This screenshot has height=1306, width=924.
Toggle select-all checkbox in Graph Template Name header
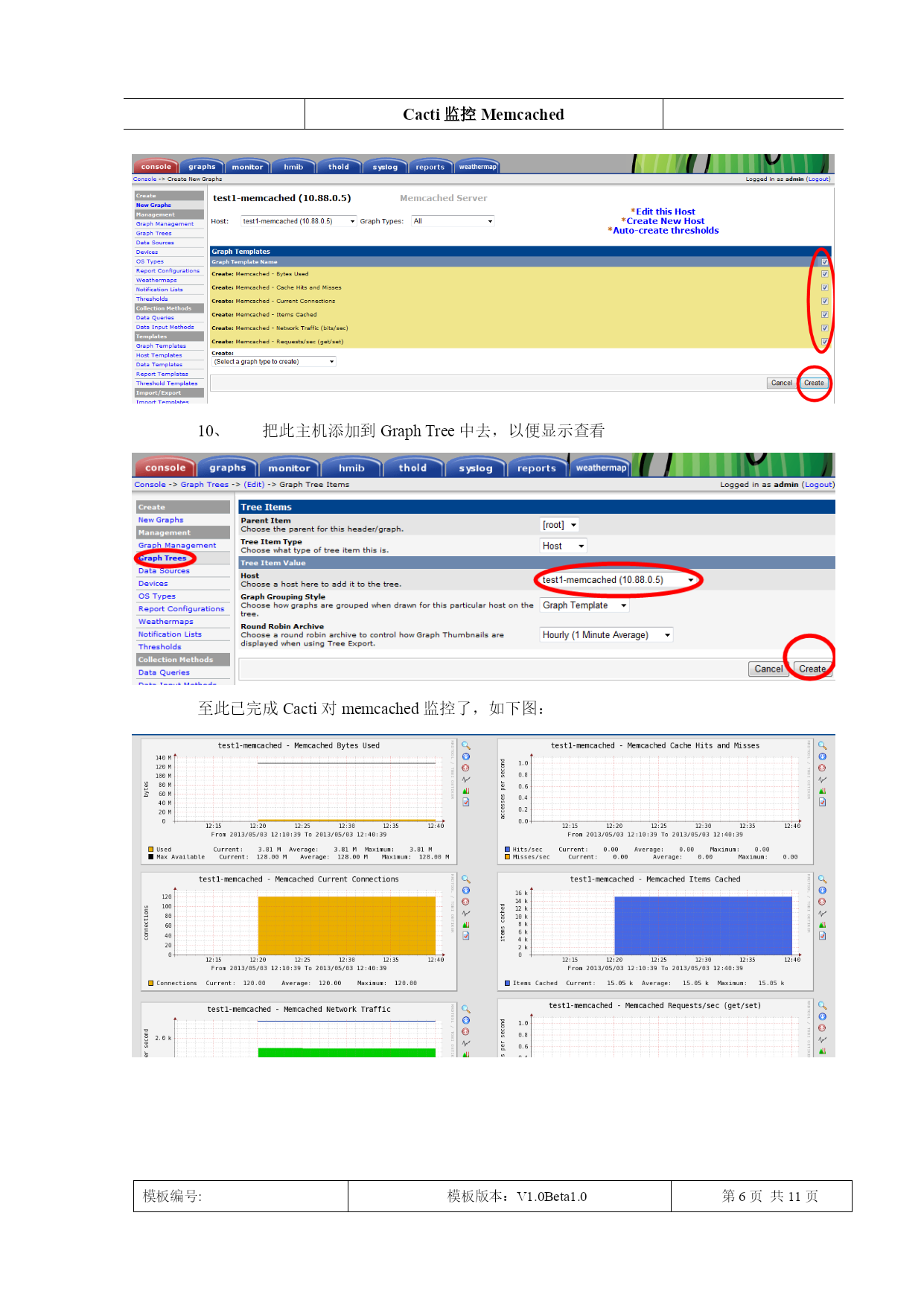click(824, 262)
